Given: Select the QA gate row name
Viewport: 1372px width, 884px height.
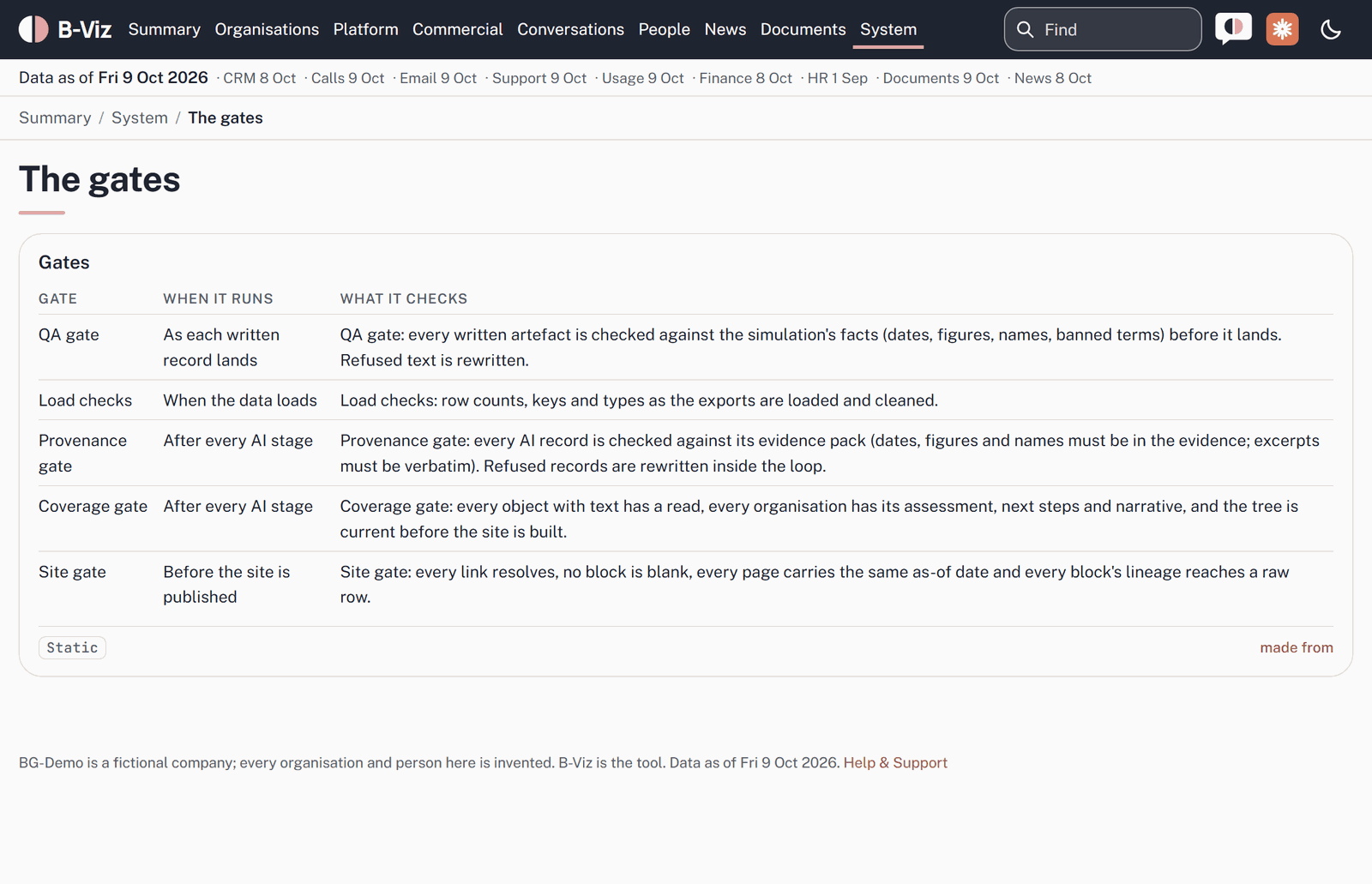Looking at the screenshot, I should (69, 334).
